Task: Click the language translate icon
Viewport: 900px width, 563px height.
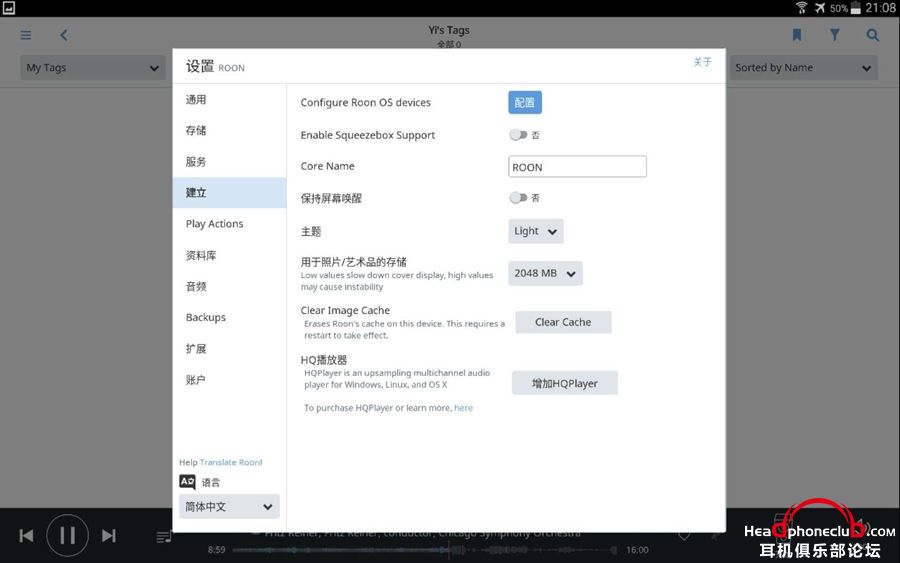Action: click(x=187, y=482)
